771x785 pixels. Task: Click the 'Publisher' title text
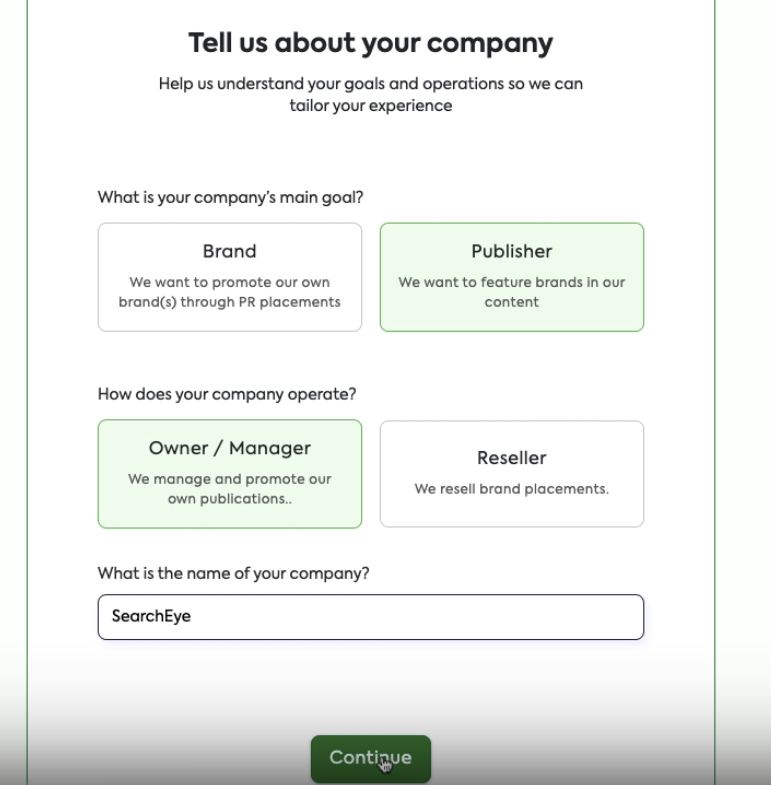pyautogui.click(x=511, y=251)
